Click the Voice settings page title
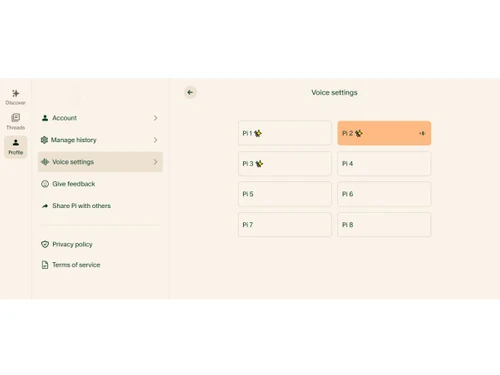The height and width of the screenshot is (375, 500). (334, 93)
